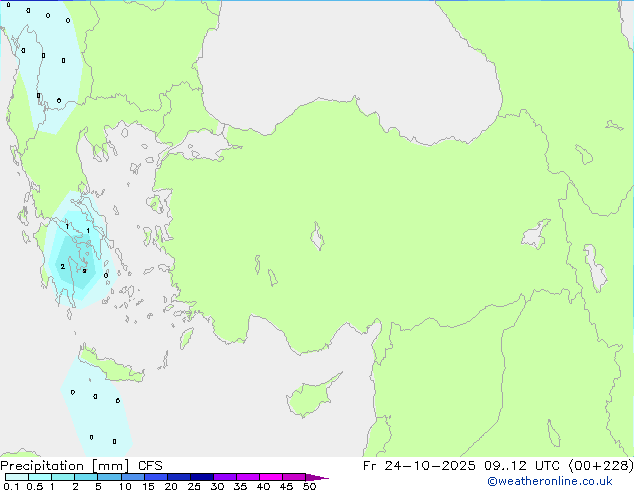This screenshot has width=634, height=490.
Task: Click the '0.5' legend scale label
Action: pos(34,486)
